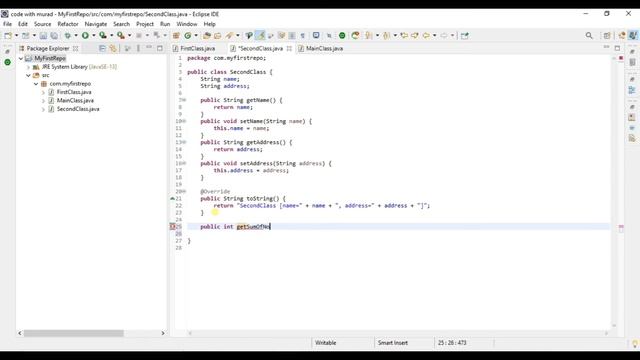Click the New Java Class icon
The image size is (640, 360).
point(188,36)
